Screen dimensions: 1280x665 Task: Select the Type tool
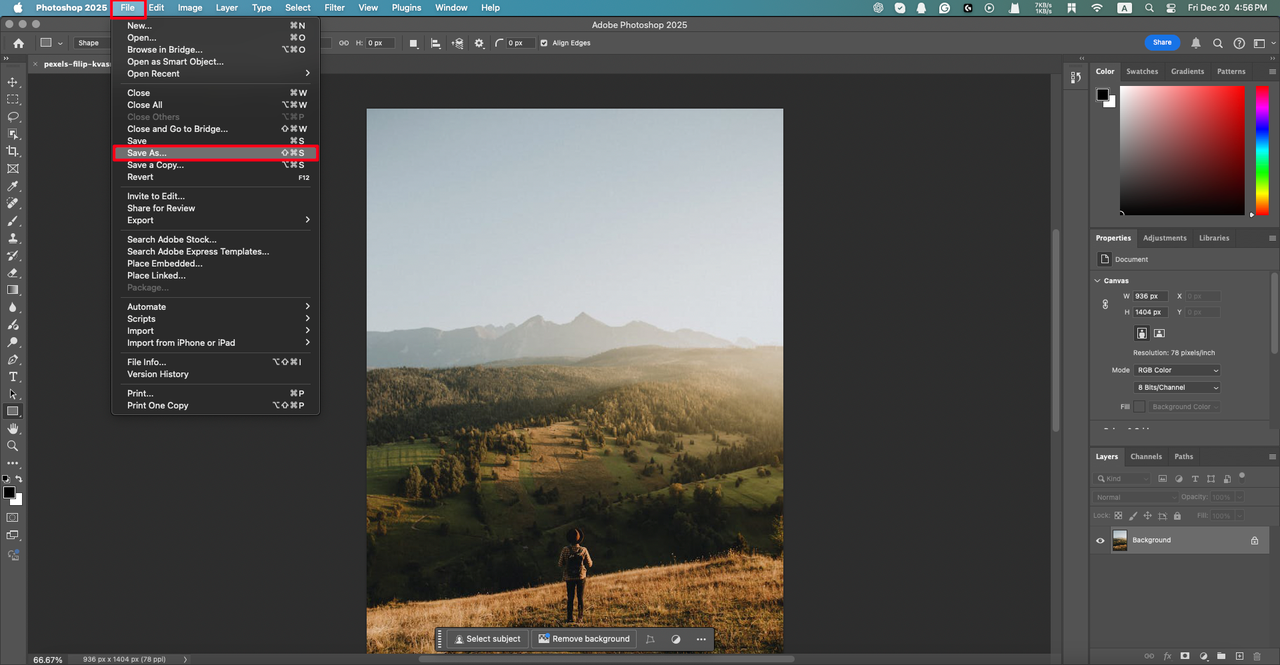pyautogui.click(x=13, y=377)
